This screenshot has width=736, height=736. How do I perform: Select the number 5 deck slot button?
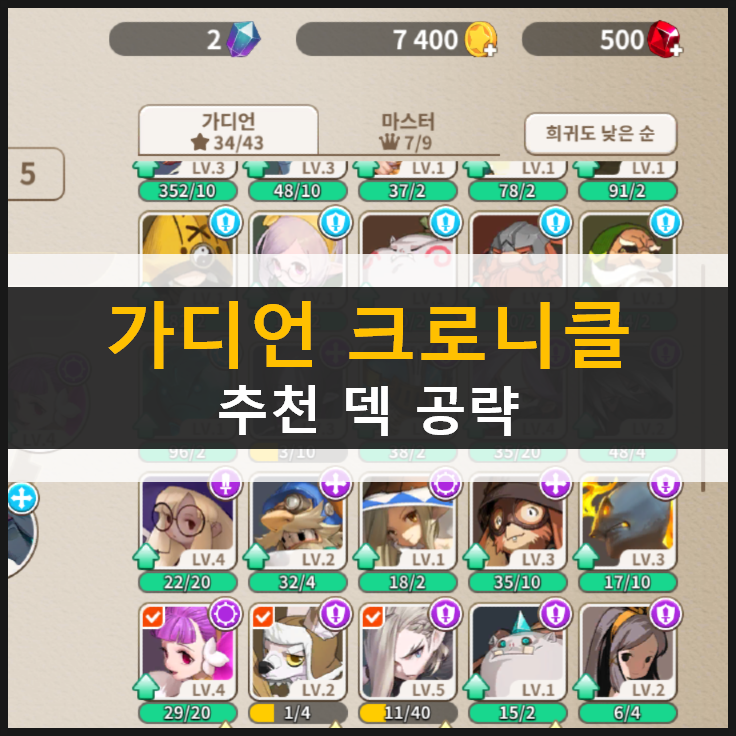click(33, 174)
